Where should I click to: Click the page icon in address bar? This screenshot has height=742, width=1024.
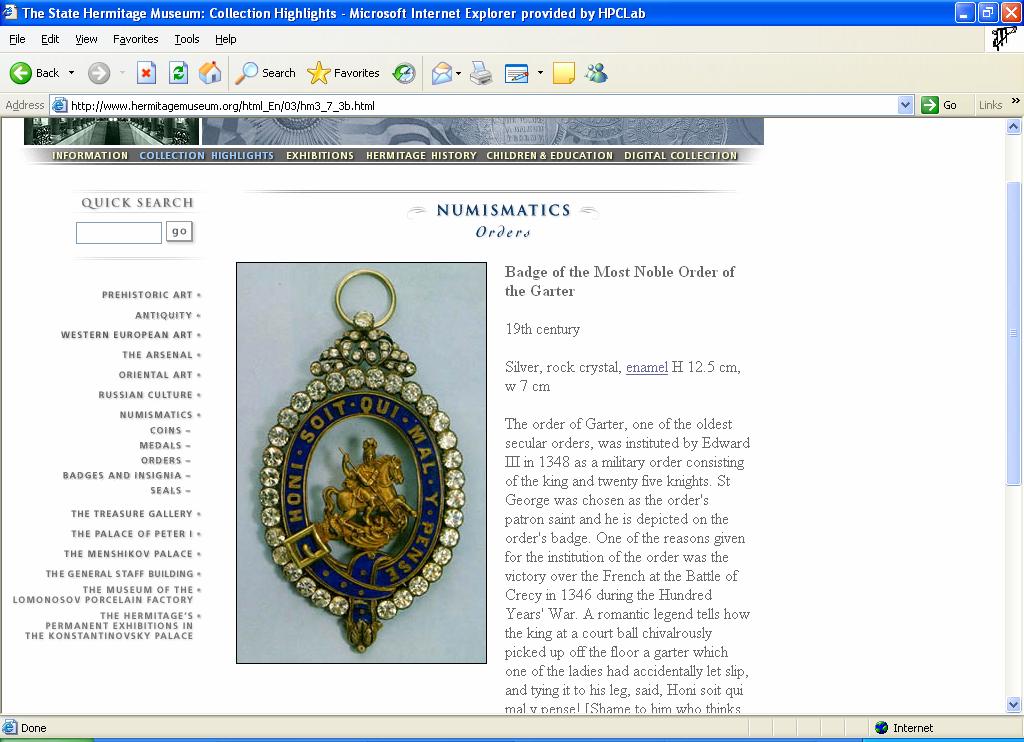[x=59, y=105]
